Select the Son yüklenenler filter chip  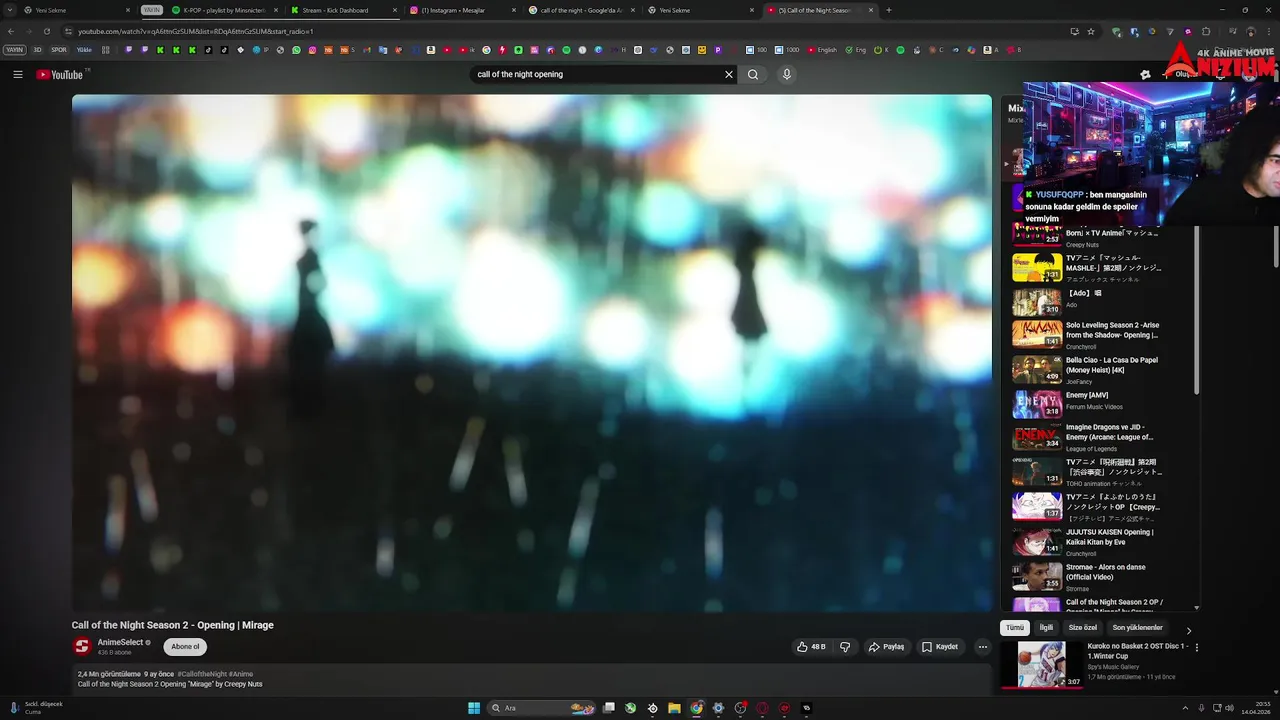click(x=1138, y=628)
